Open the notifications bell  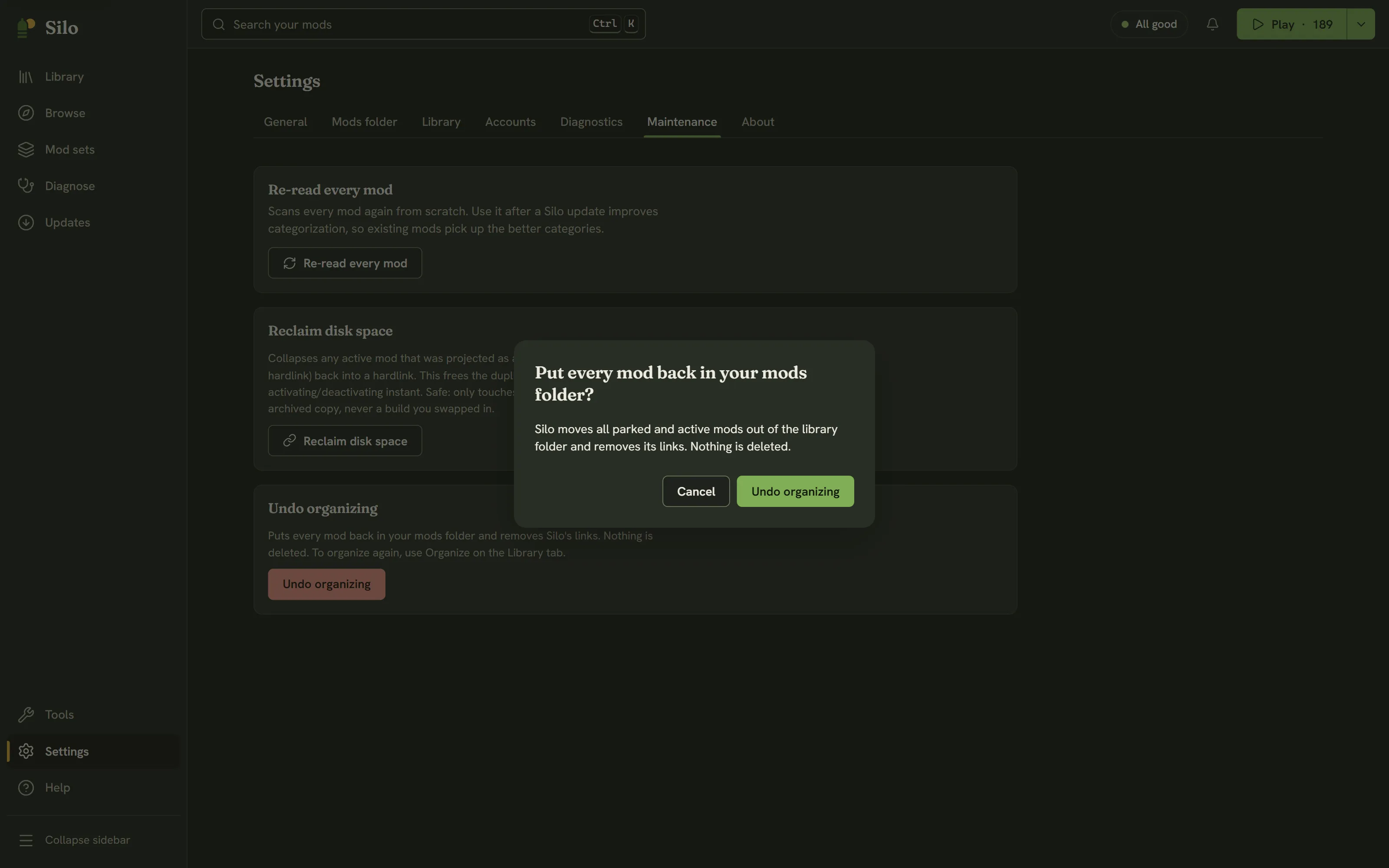[x=1212, y=24]
